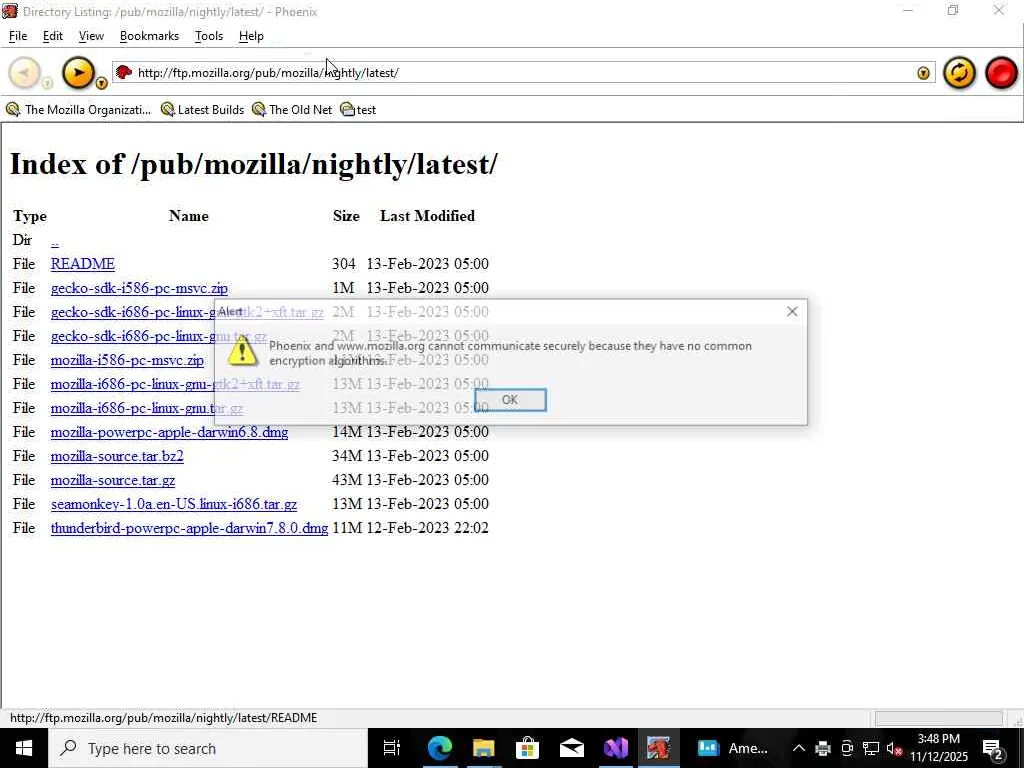Open the Forward button history dropdown
Screen dimensions: 1024x768
[101, 83]
